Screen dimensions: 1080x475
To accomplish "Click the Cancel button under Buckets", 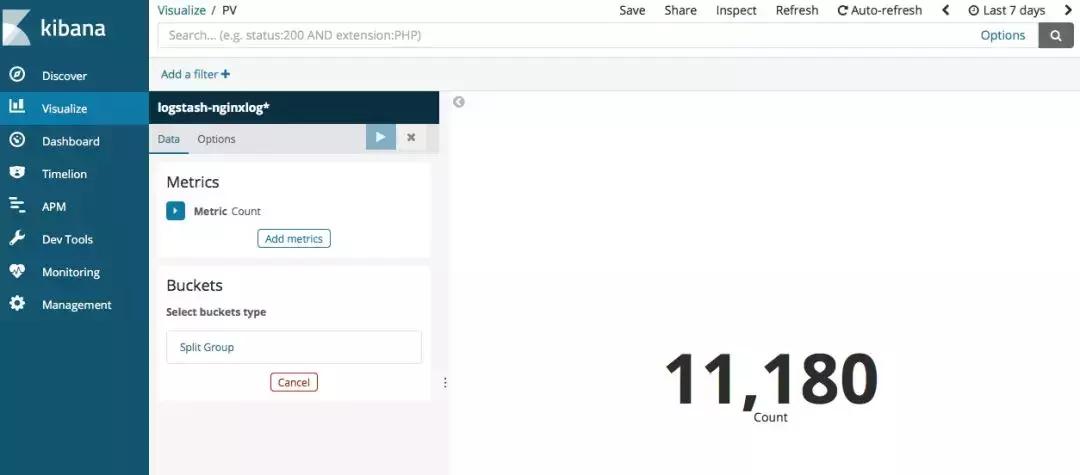I will [294, 382].
